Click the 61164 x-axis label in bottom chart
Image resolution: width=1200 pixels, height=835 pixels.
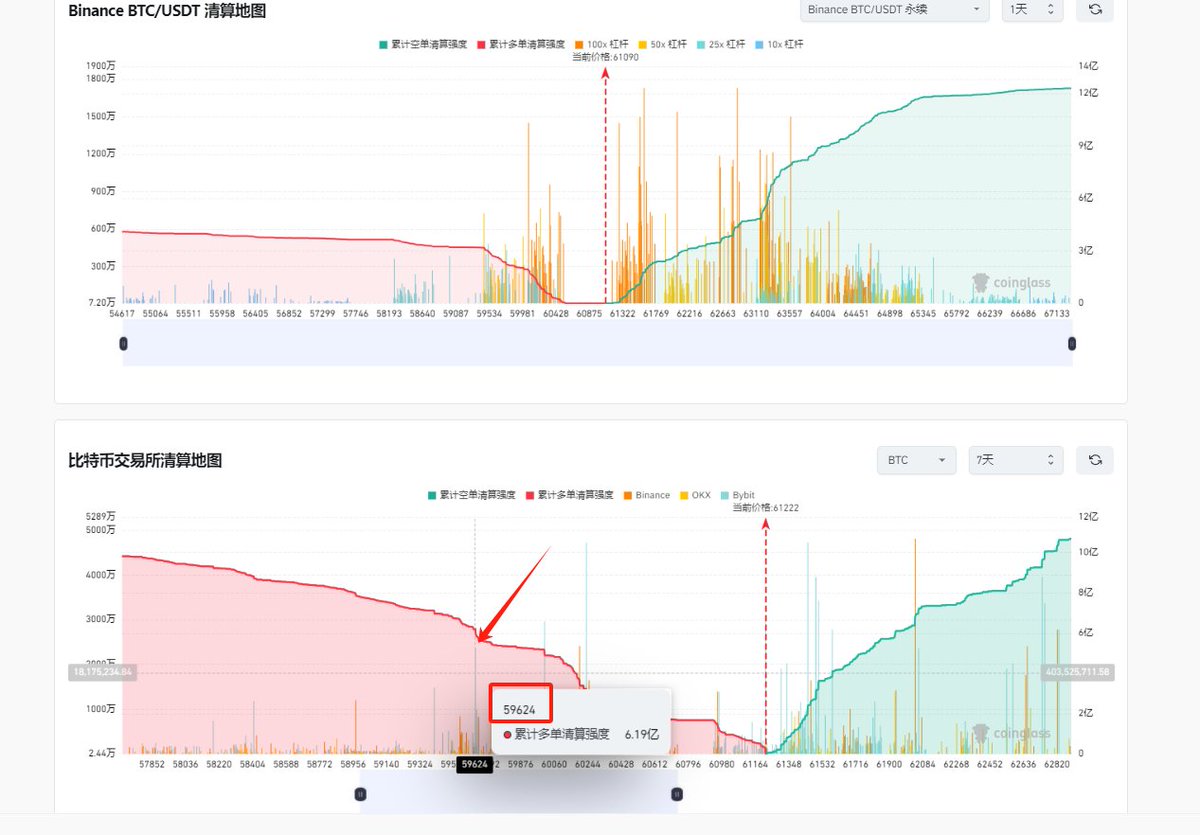pyautogui.click(x=755, y=764)
